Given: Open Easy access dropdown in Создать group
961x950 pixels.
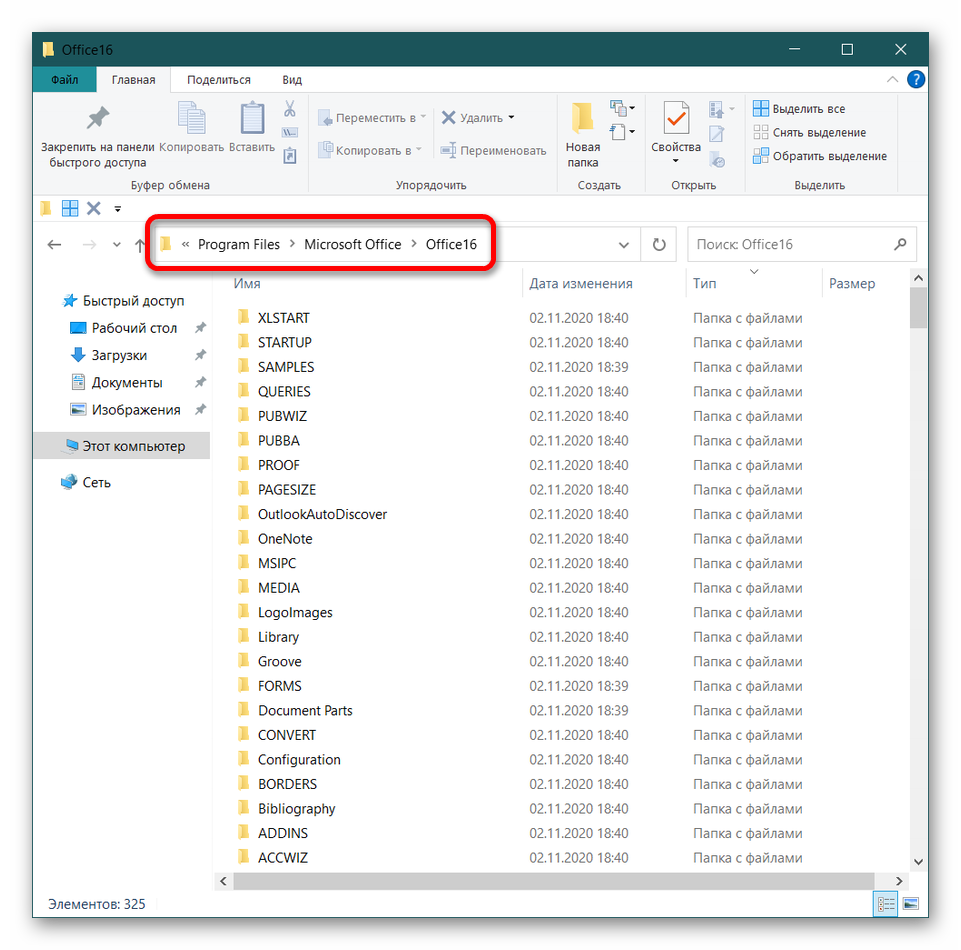Looking at the screenshot, I should [x=621, y=131].
